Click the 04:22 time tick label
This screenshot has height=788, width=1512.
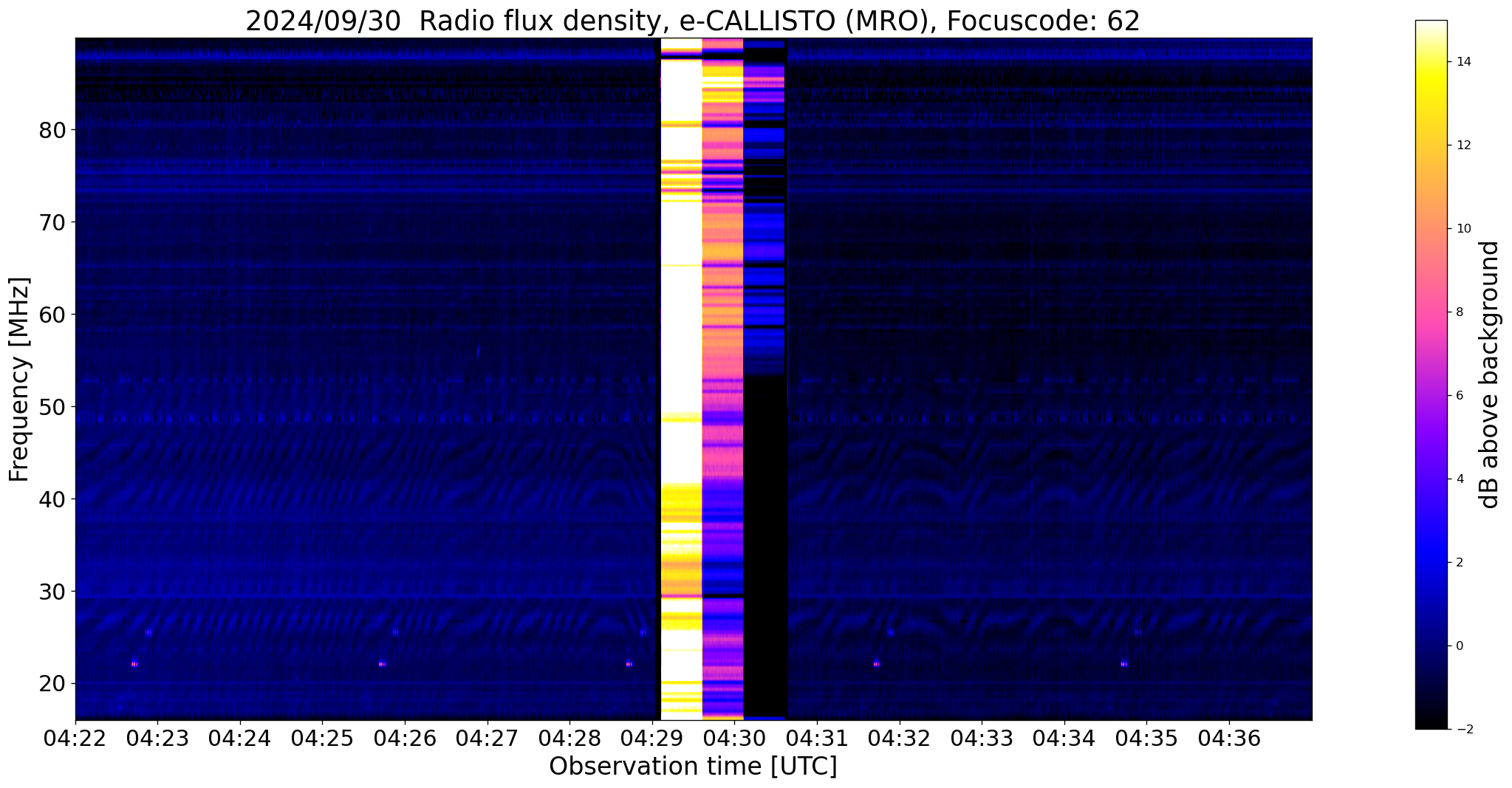75,739
